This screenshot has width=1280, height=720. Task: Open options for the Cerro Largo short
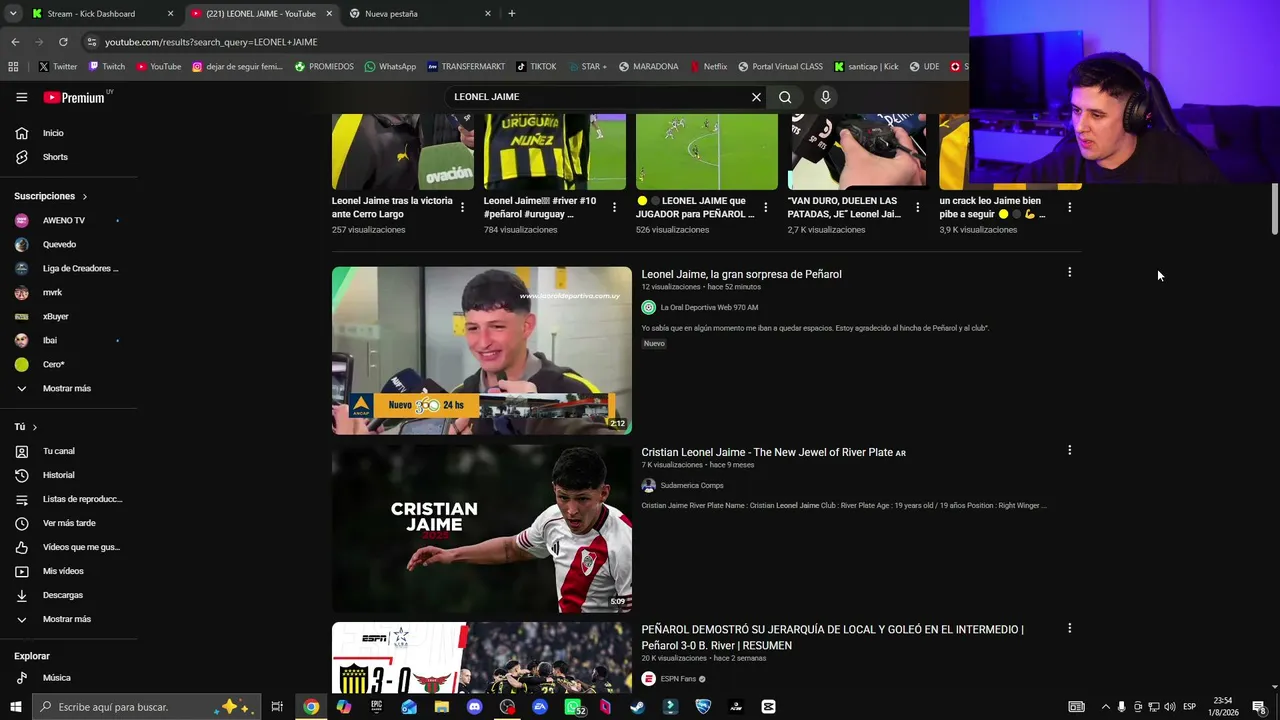click(462, 207)
